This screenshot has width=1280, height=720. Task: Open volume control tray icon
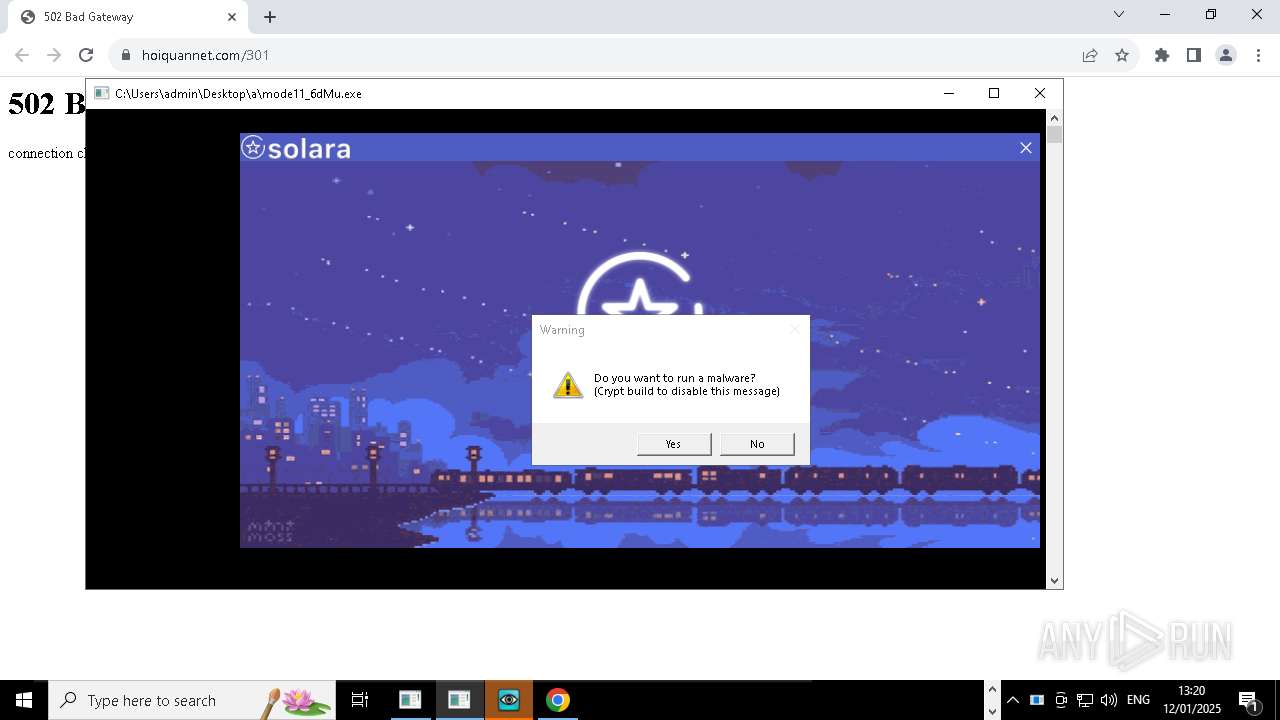pos(1108,700)
